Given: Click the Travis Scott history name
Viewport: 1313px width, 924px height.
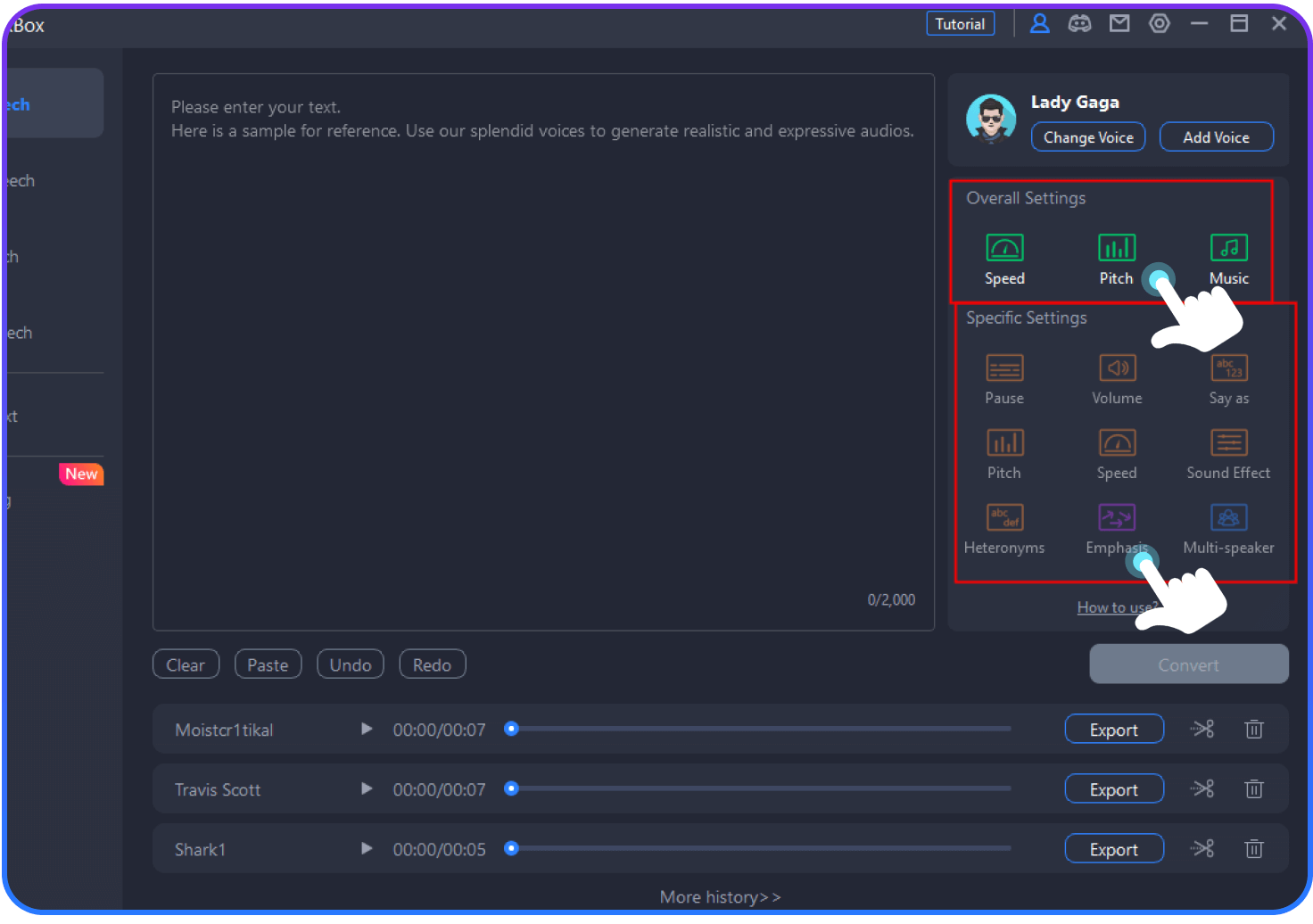Looking at the screenshot, I should tap(218, 789).
